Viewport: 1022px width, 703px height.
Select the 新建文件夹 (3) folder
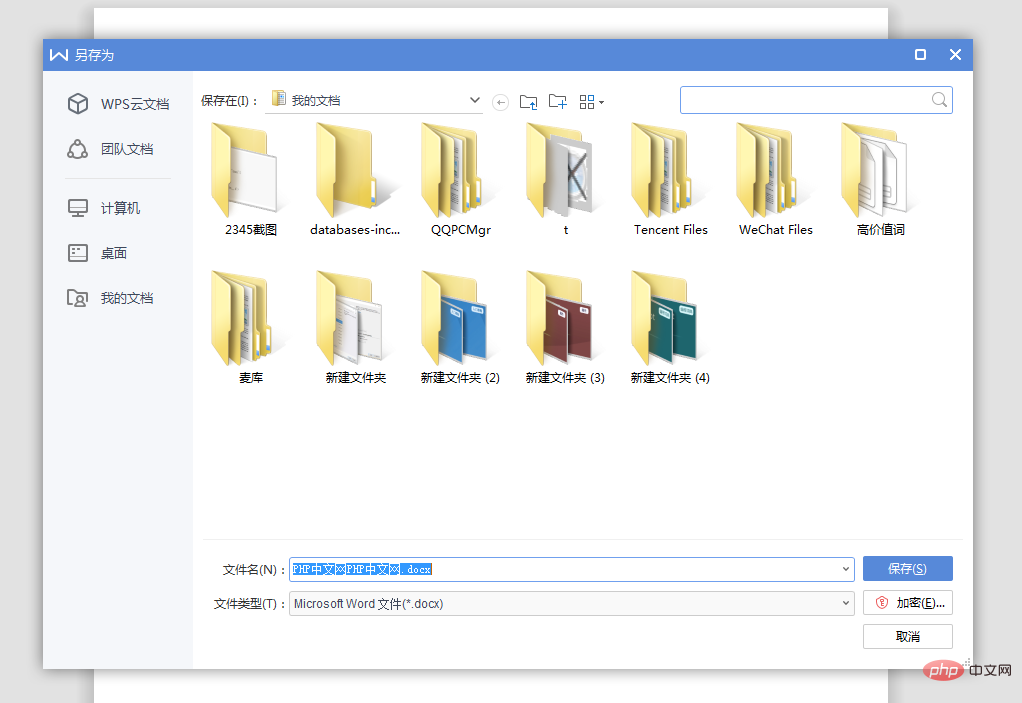(565, 327)
